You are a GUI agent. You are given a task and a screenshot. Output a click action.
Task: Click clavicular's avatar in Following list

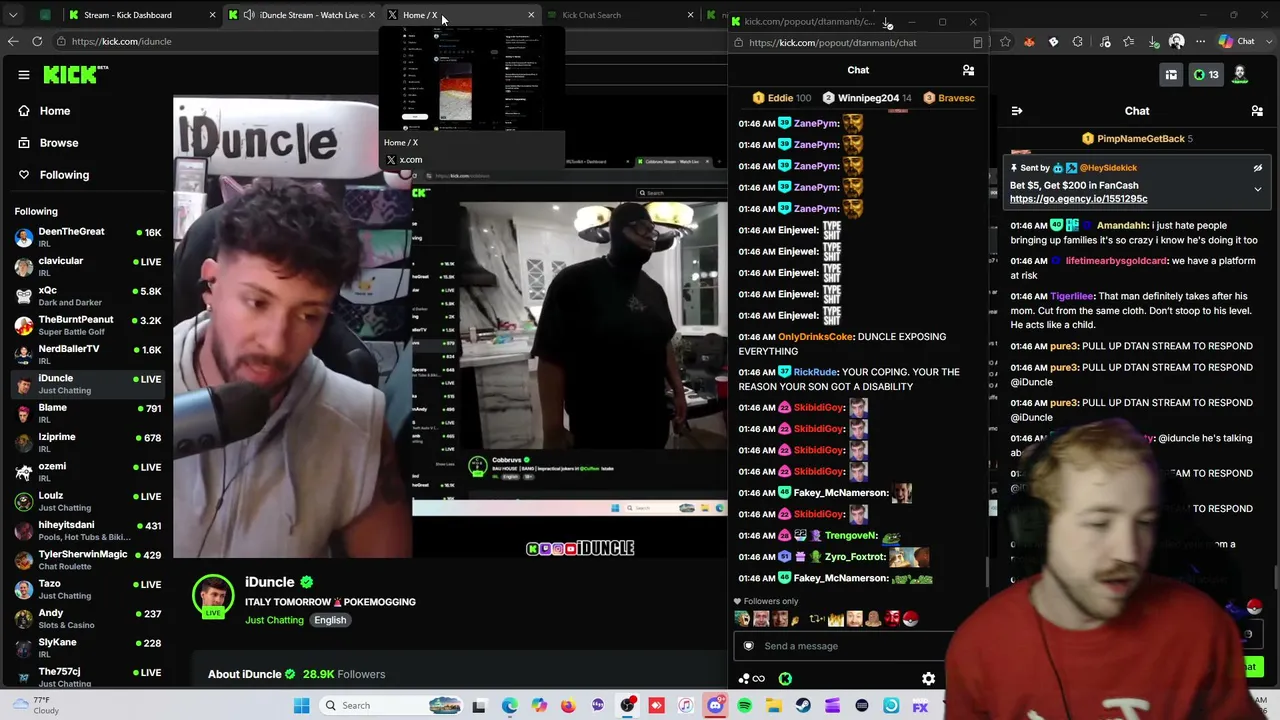[x=24, y=267]
